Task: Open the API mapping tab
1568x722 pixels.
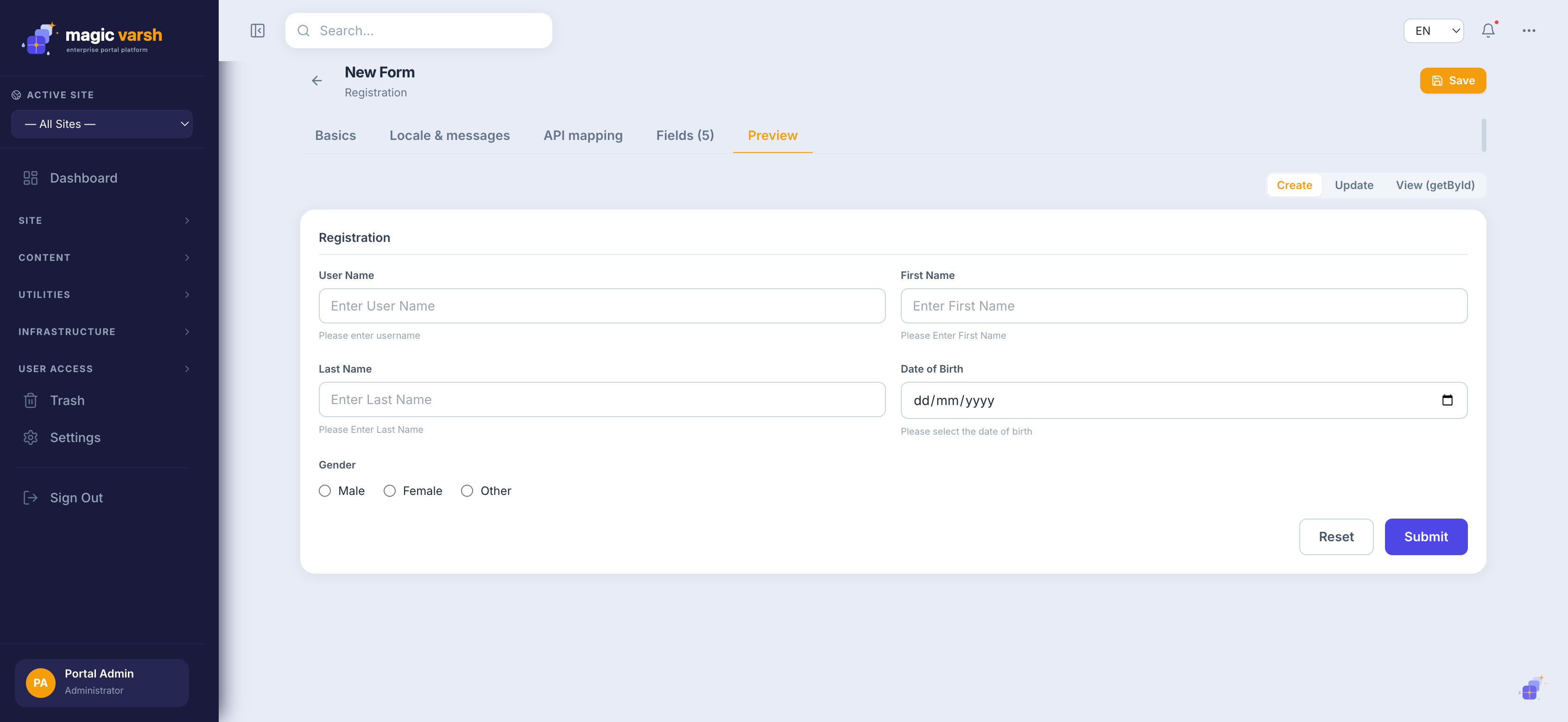Action: [582, 135]
